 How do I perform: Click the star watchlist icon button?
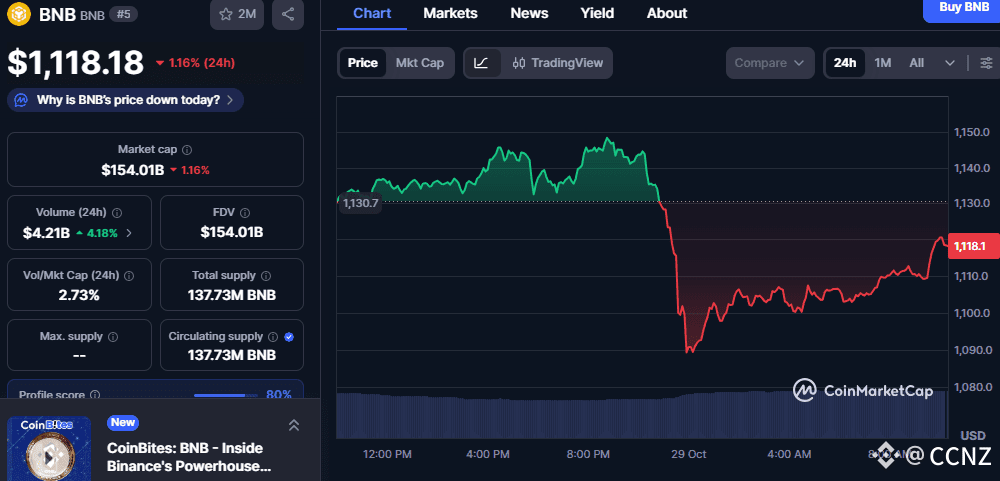point(237,14)
